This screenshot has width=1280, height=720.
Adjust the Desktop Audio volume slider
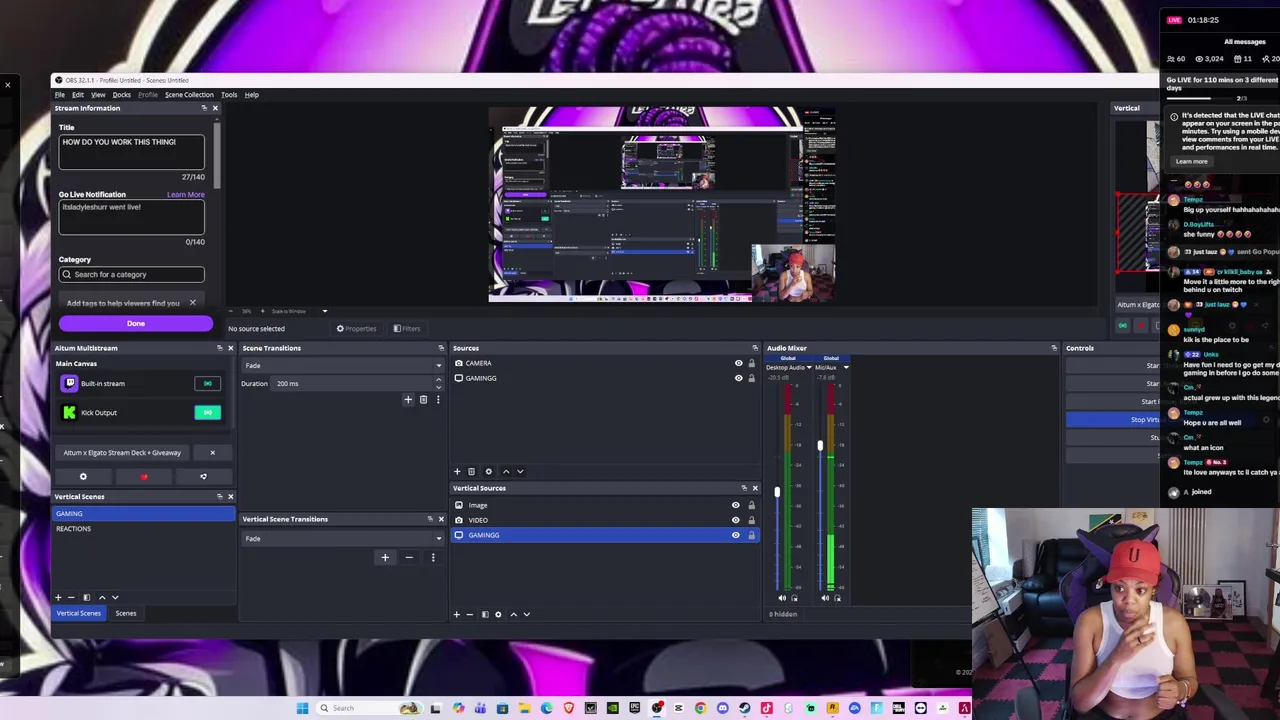[x=777, y=492]
